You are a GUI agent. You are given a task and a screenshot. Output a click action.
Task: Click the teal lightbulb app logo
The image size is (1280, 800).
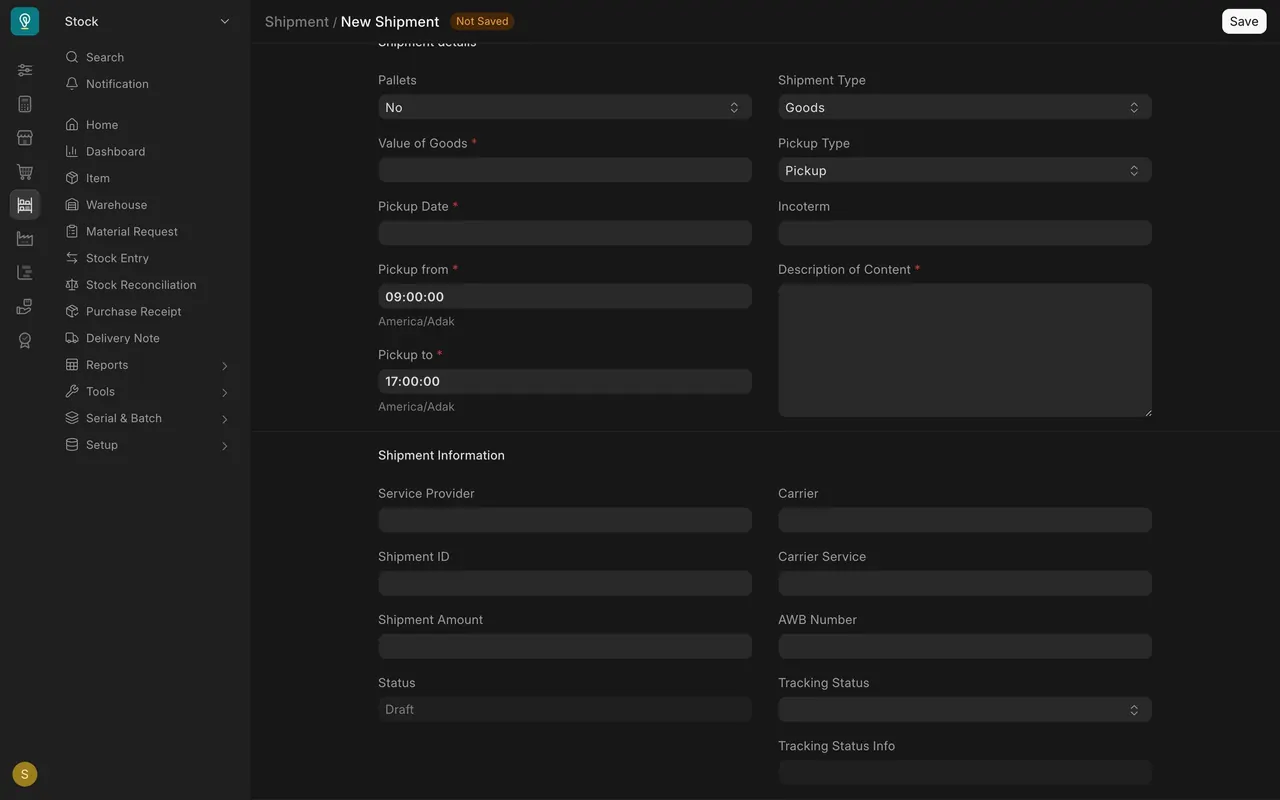(x=25, y=21)
